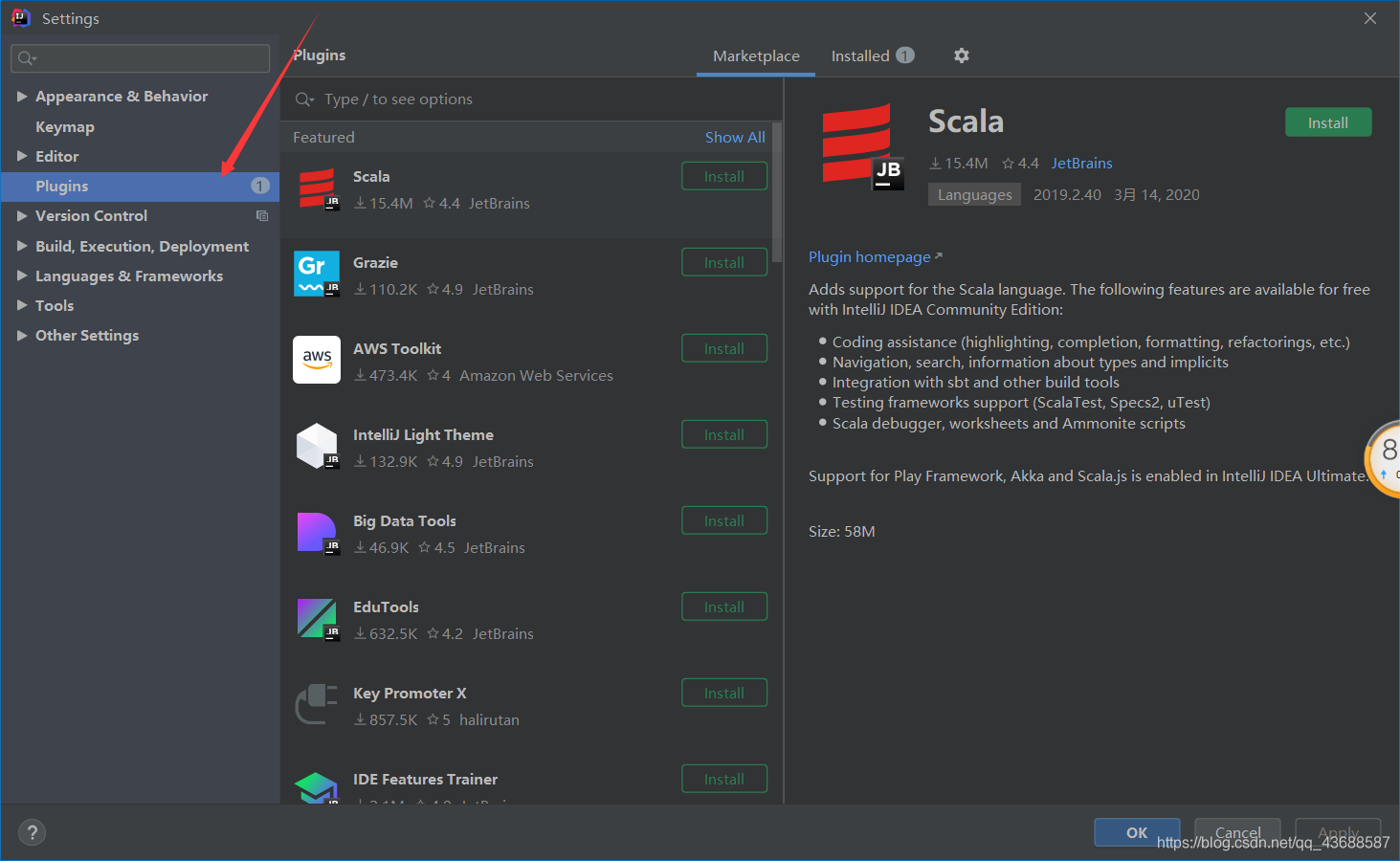Open the plugins gear settings menu

(962, 55)
